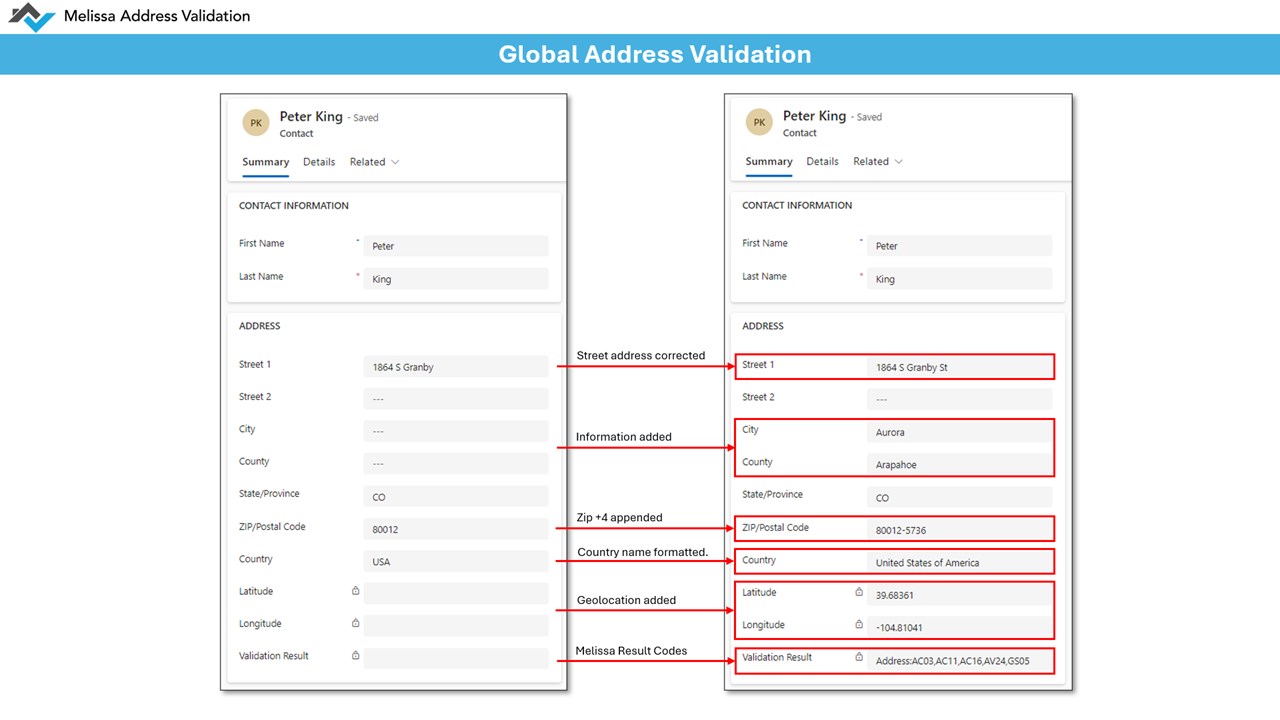Click Country field showing United States of America
Screen dimensions: 1280x720
click(x=960, y=562)
